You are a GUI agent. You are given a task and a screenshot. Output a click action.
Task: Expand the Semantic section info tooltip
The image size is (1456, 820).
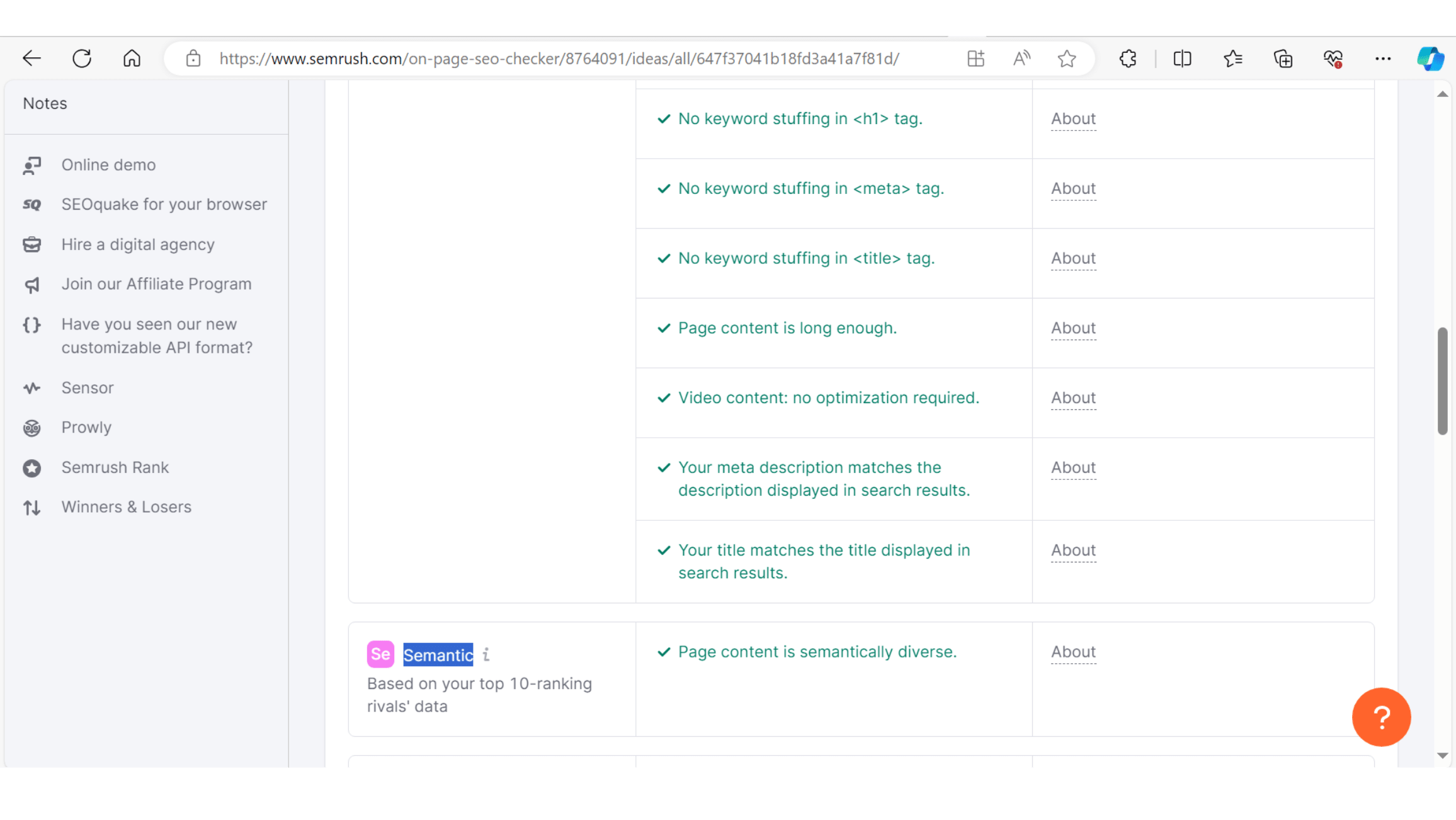[x=486, y=655]
